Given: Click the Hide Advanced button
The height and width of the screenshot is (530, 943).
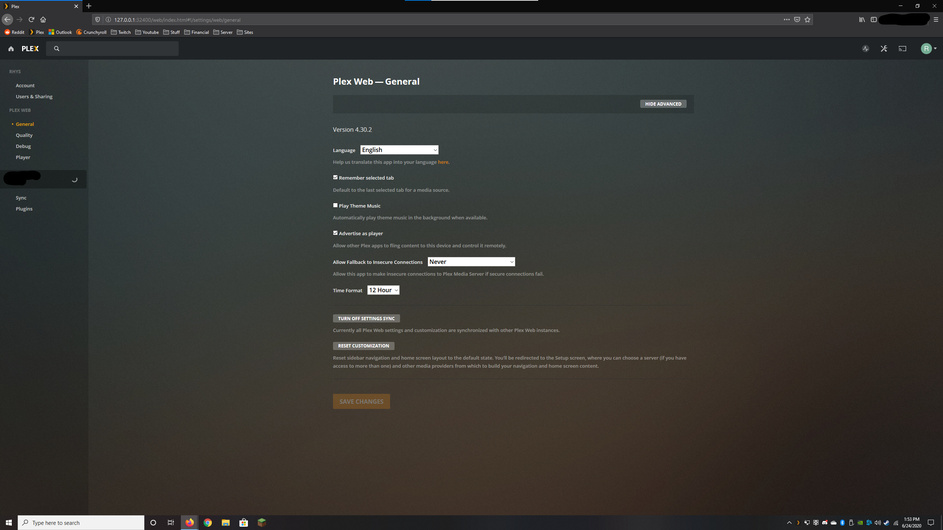Looking at the screenshot, I should (663, 104).
